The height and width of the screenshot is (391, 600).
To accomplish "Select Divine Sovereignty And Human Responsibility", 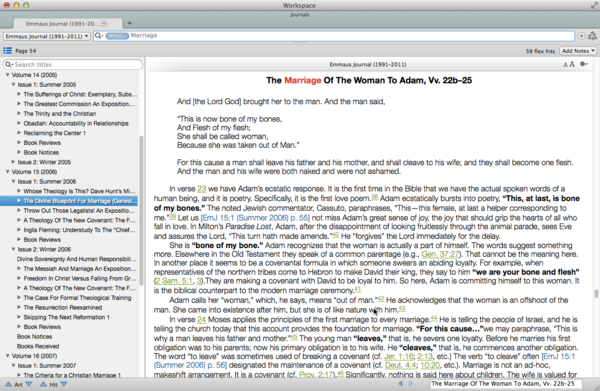I will pyautogui.click(x=76, y=259).
